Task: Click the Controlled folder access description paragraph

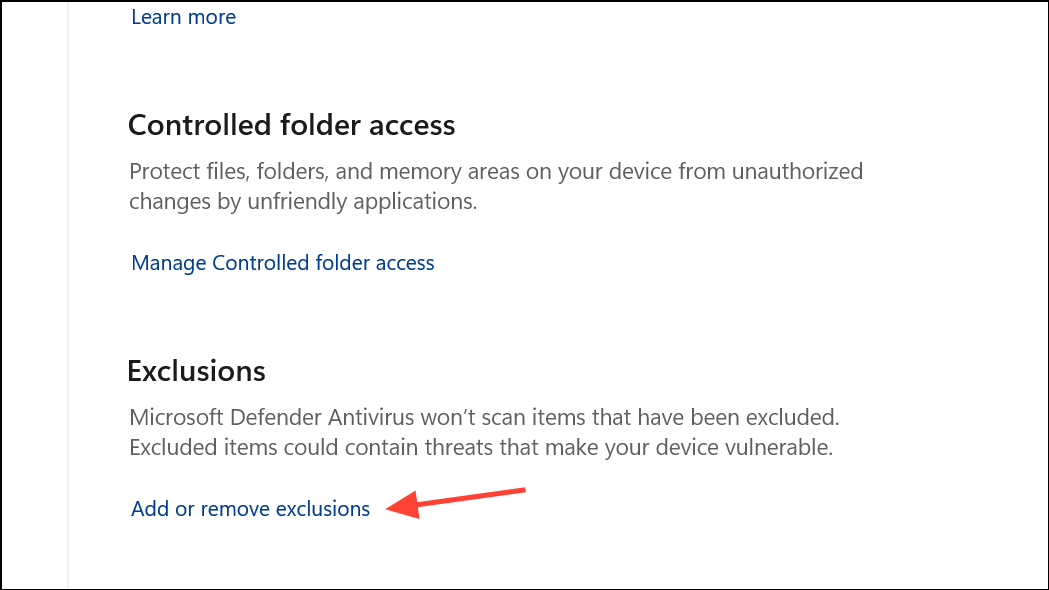Action: point(495,186)
